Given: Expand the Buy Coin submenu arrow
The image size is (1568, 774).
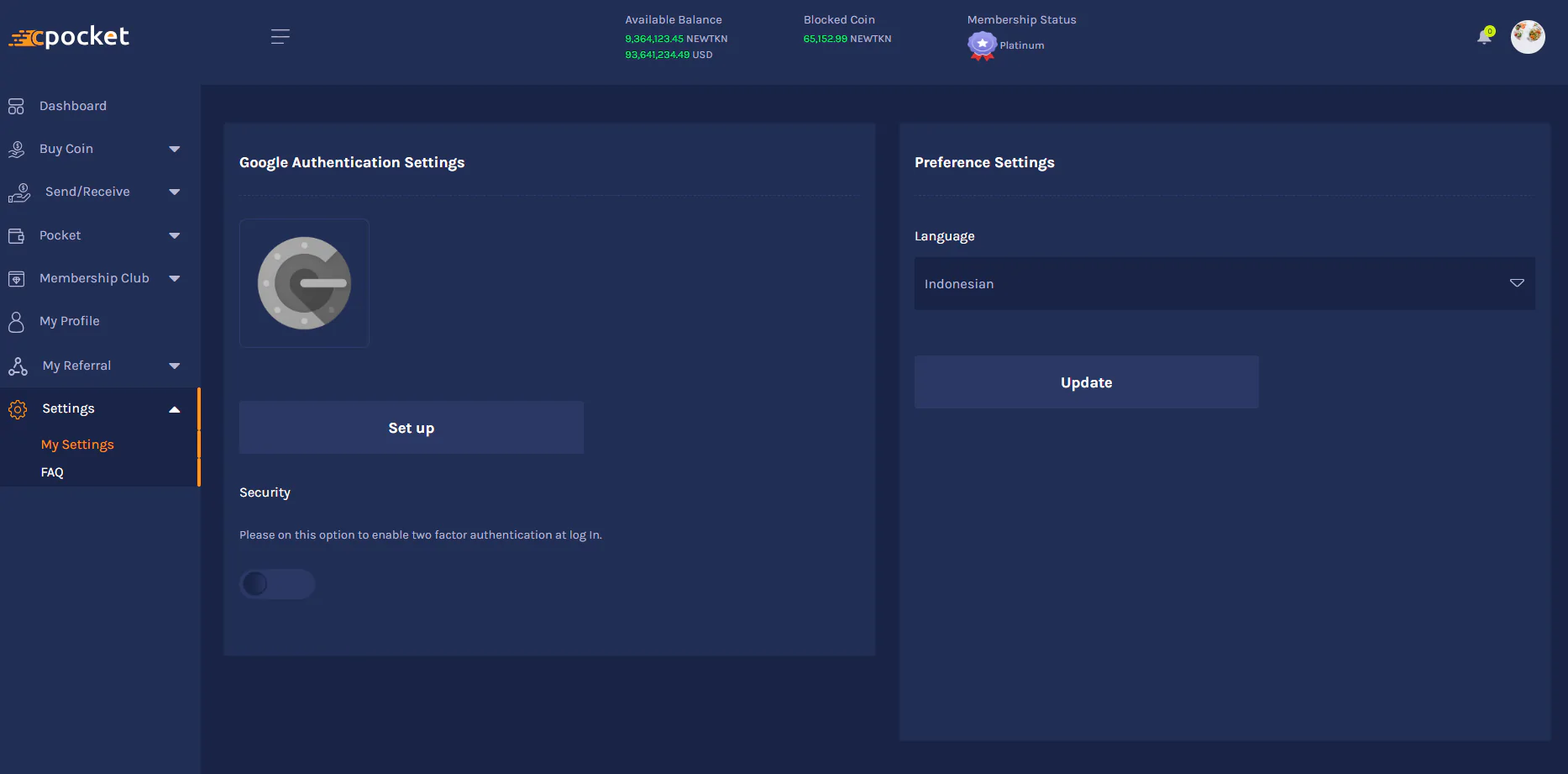Looking at the screenshot, I should [175, 150].
